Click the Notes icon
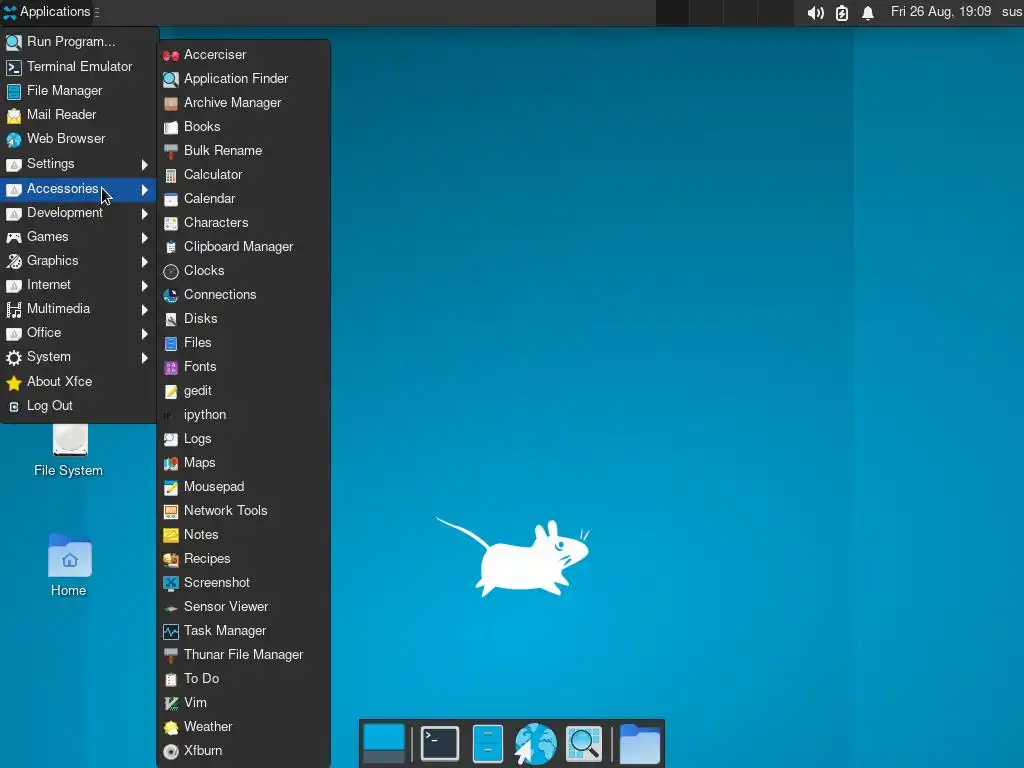Viewport: 1024px width, 768px height. click(x=170, y=536)
